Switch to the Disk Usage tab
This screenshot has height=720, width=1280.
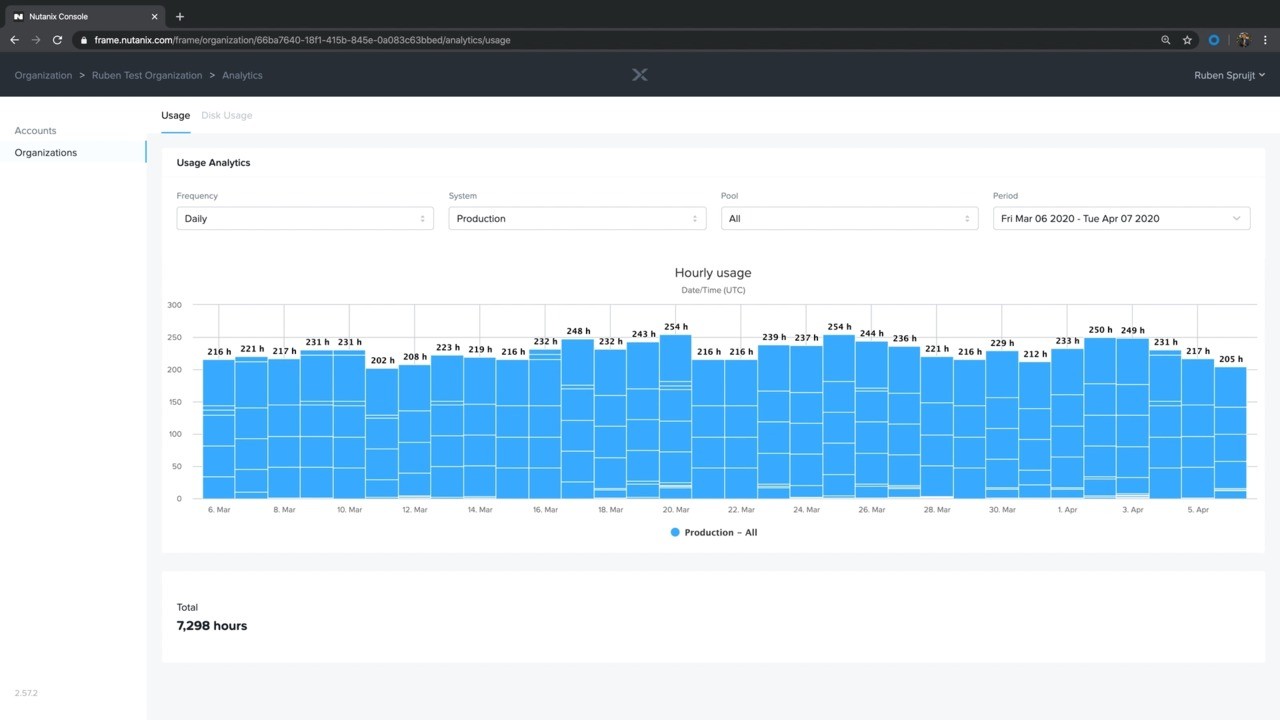[226, 115]
